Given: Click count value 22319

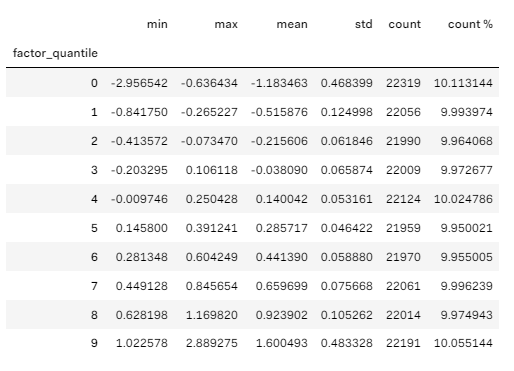Looking at the screenshot, I should coord(403,83).
